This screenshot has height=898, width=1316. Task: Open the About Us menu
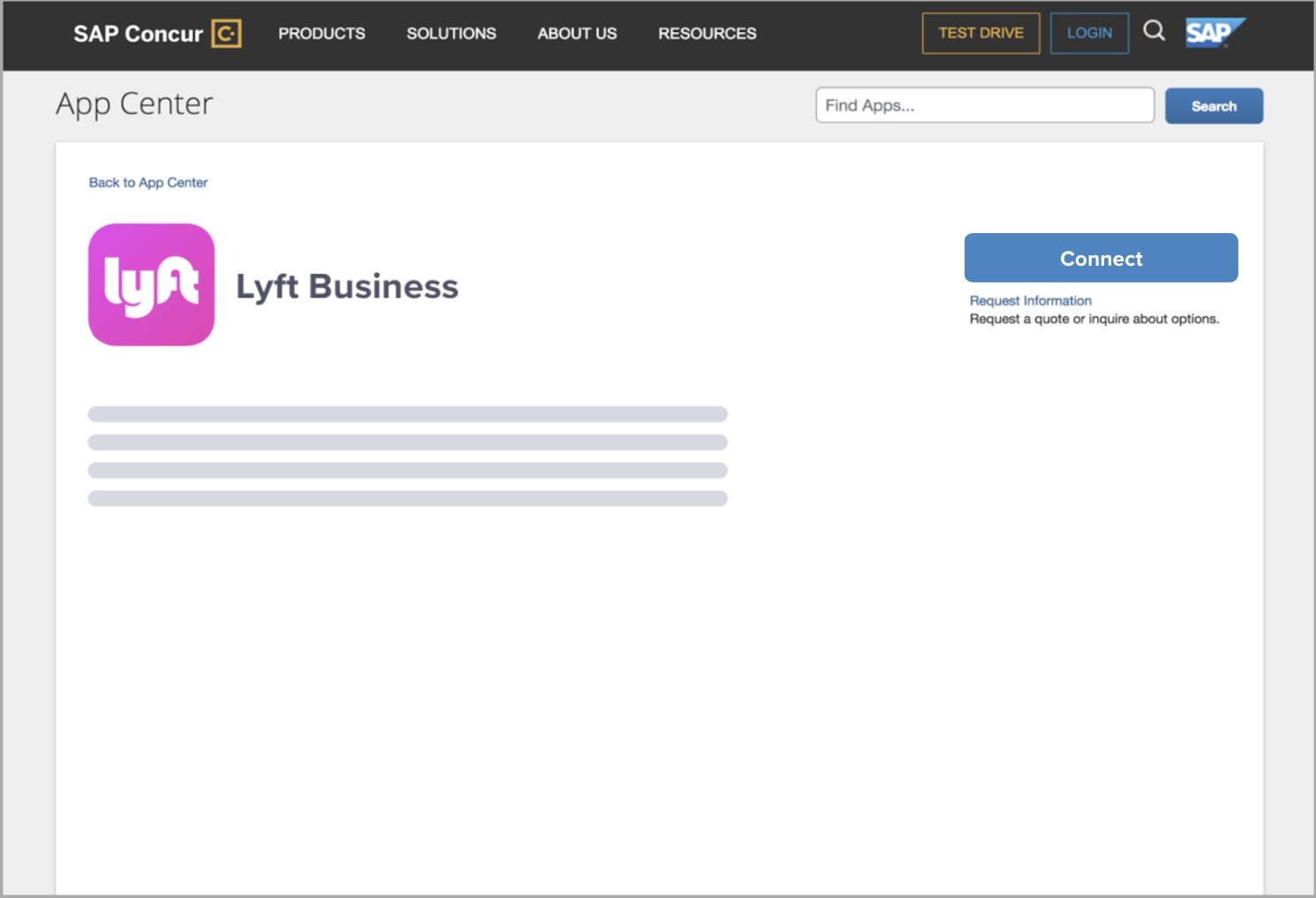coord(577,34)
